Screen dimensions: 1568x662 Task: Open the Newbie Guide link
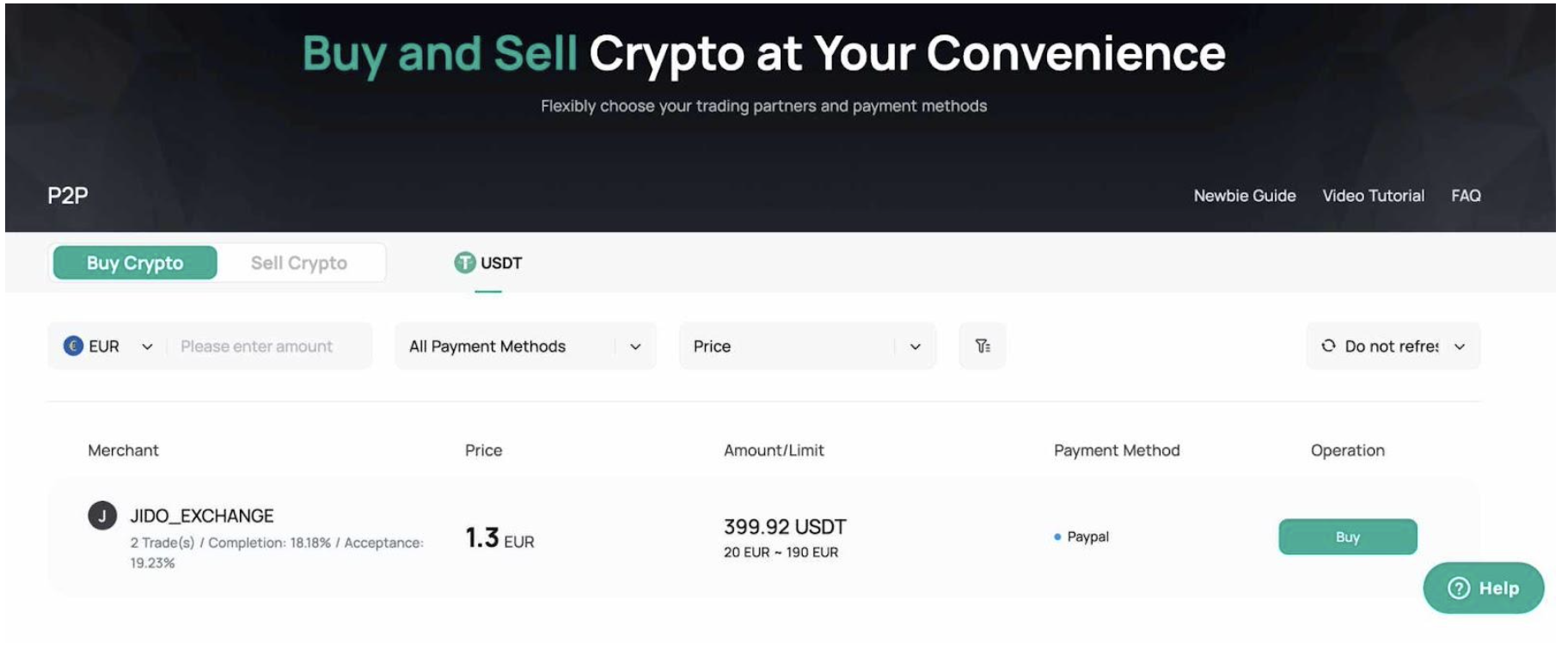click(x=1244, y=196)
